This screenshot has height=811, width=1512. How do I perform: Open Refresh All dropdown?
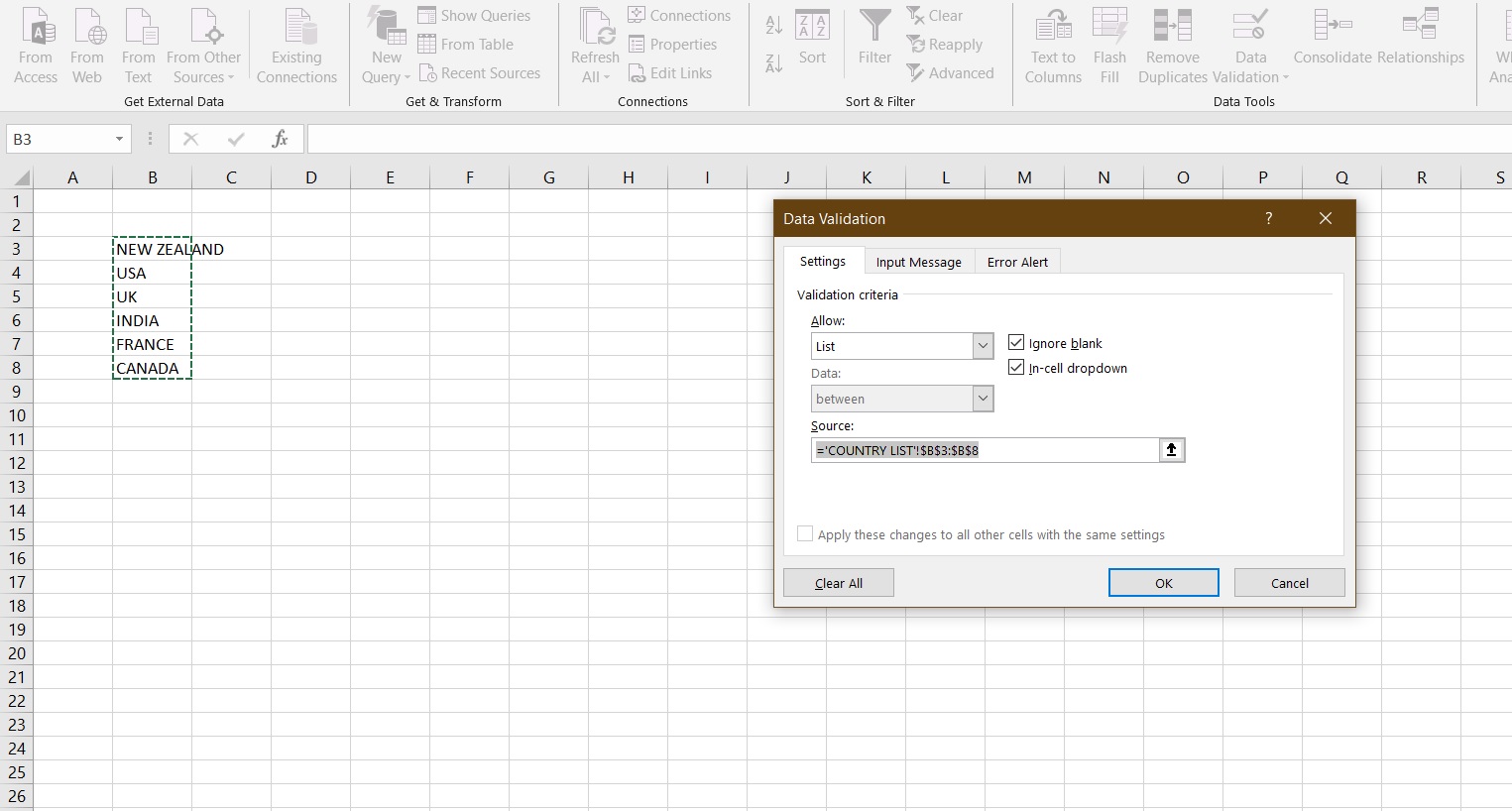[595, 46]
